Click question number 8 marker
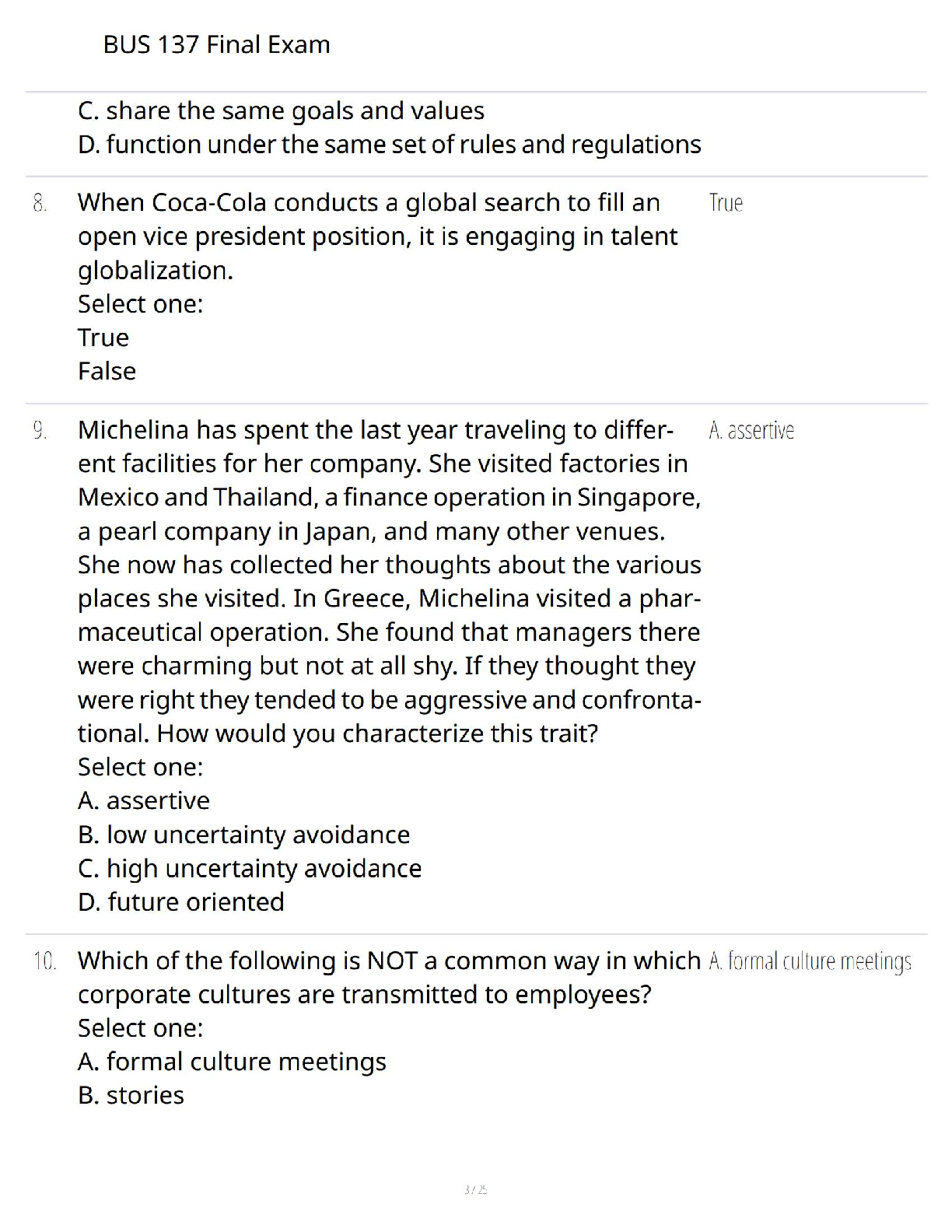This screenshot has height=1232, width=952. (x=40, y=203)
